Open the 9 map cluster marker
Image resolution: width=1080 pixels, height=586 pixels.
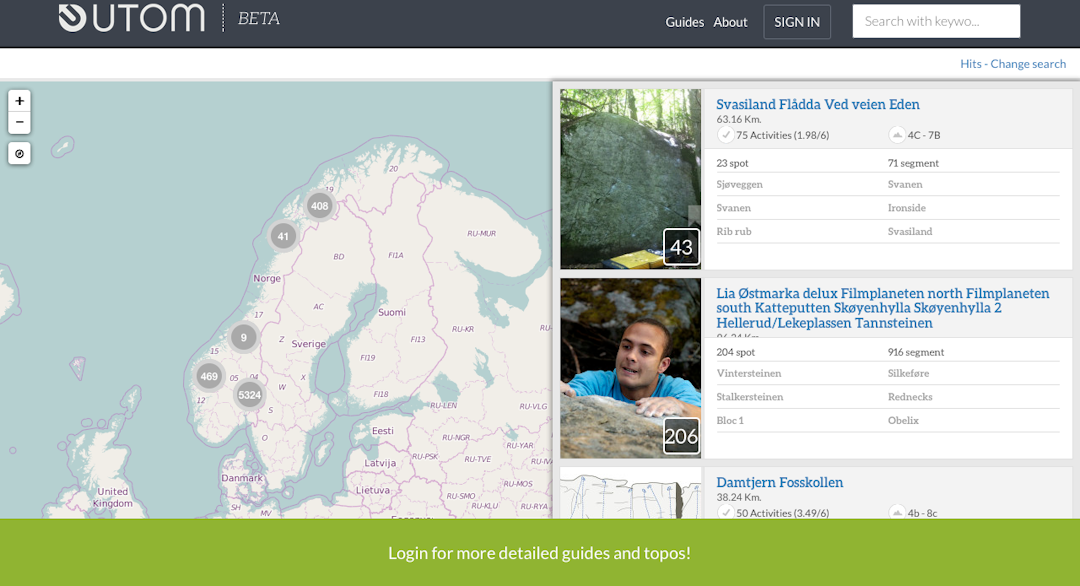243,337
